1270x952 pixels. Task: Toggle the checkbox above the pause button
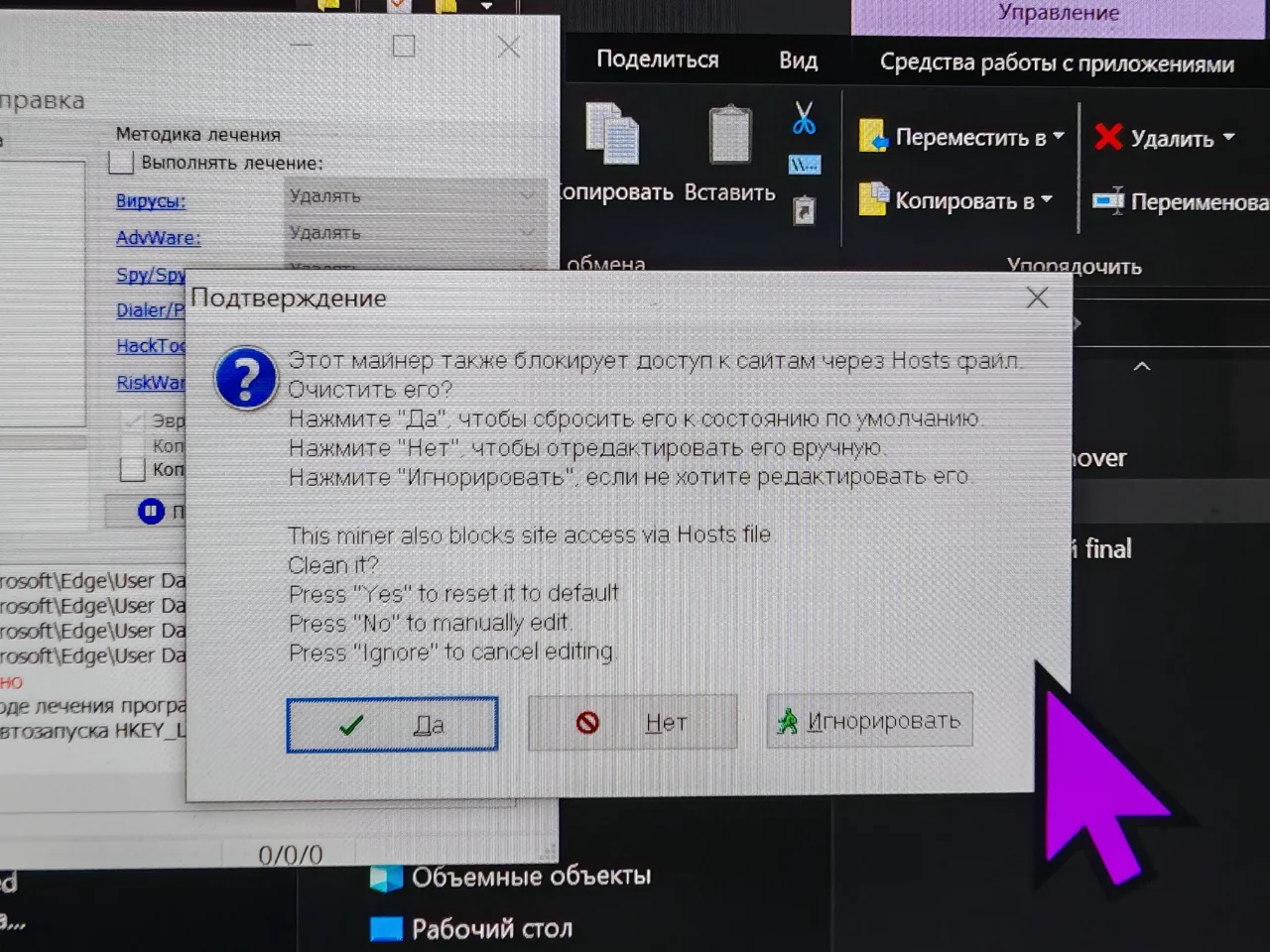132,469
